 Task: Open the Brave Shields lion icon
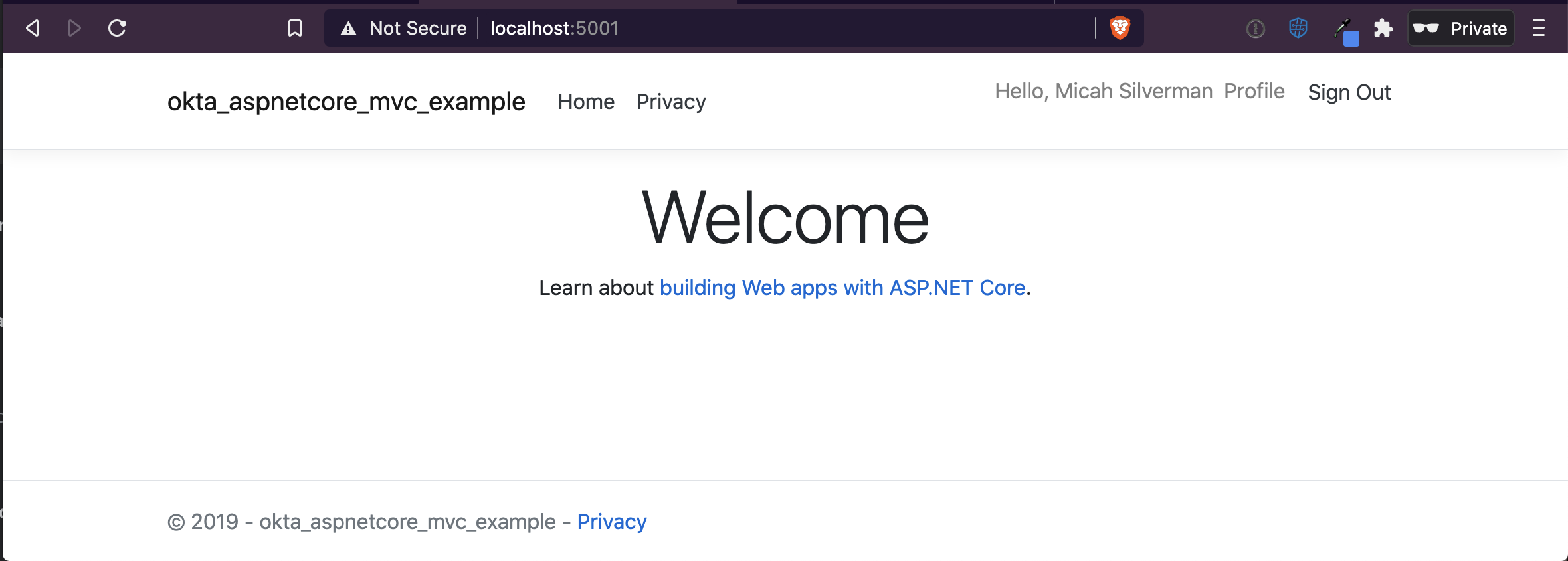(1120, 28)
